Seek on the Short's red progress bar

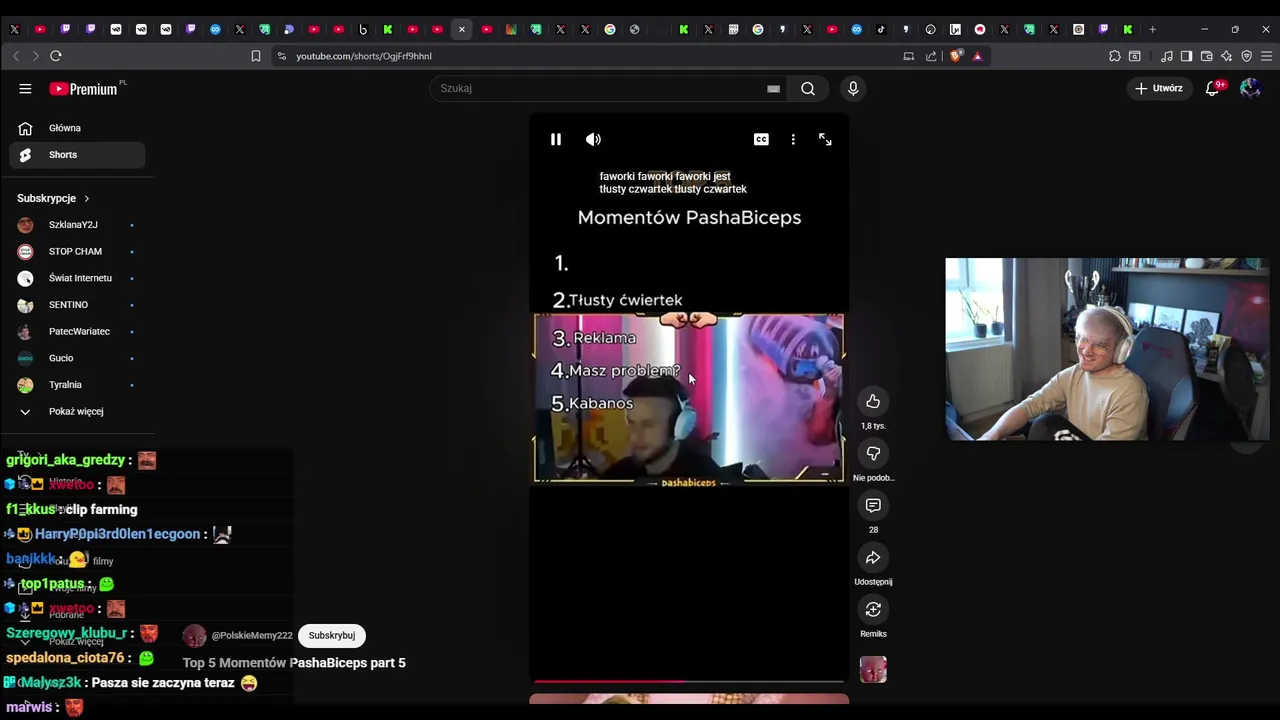(x=689, y=682)
